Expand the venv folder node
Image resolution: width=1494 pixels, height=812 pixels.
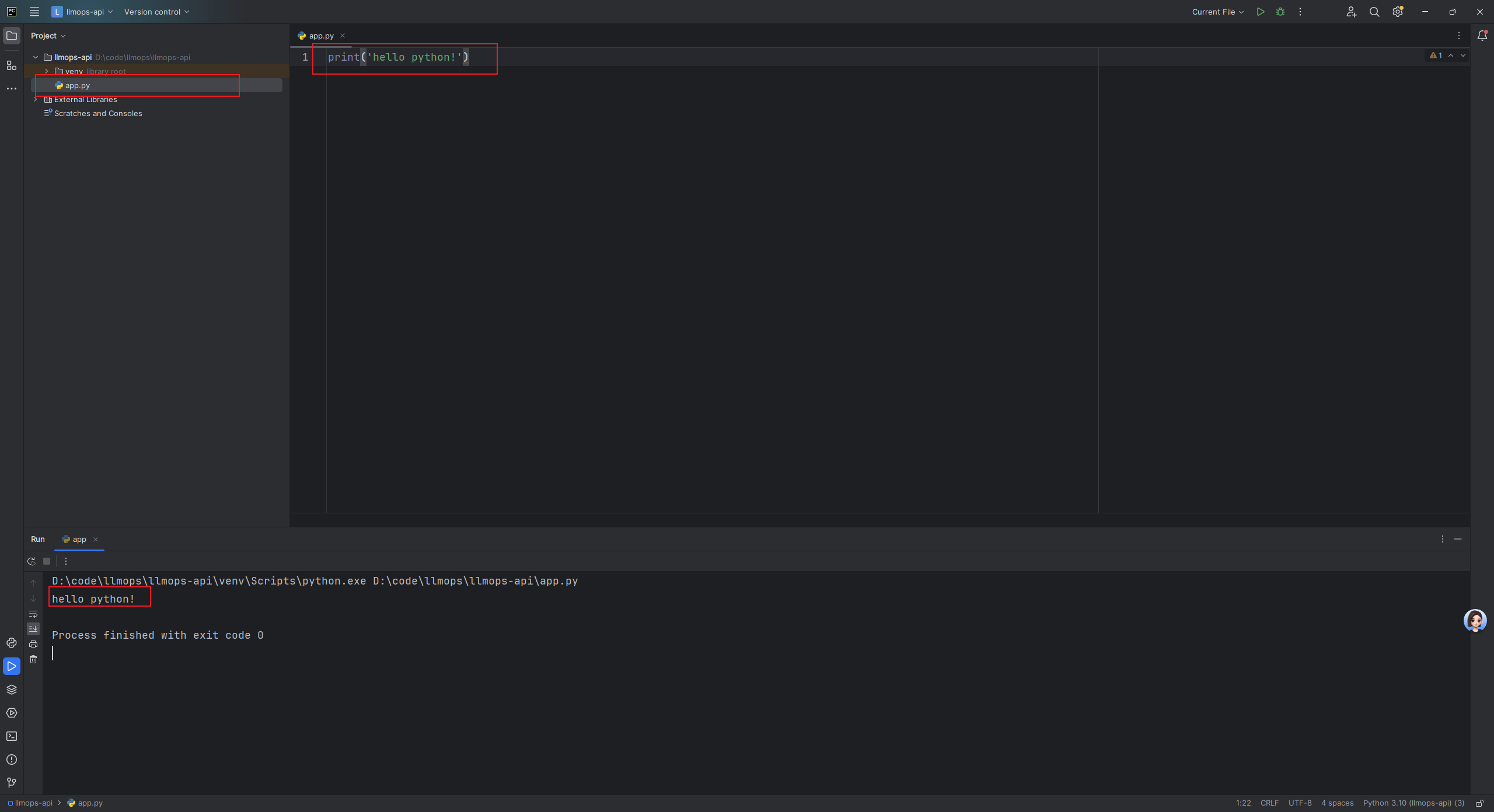point(47,71)
